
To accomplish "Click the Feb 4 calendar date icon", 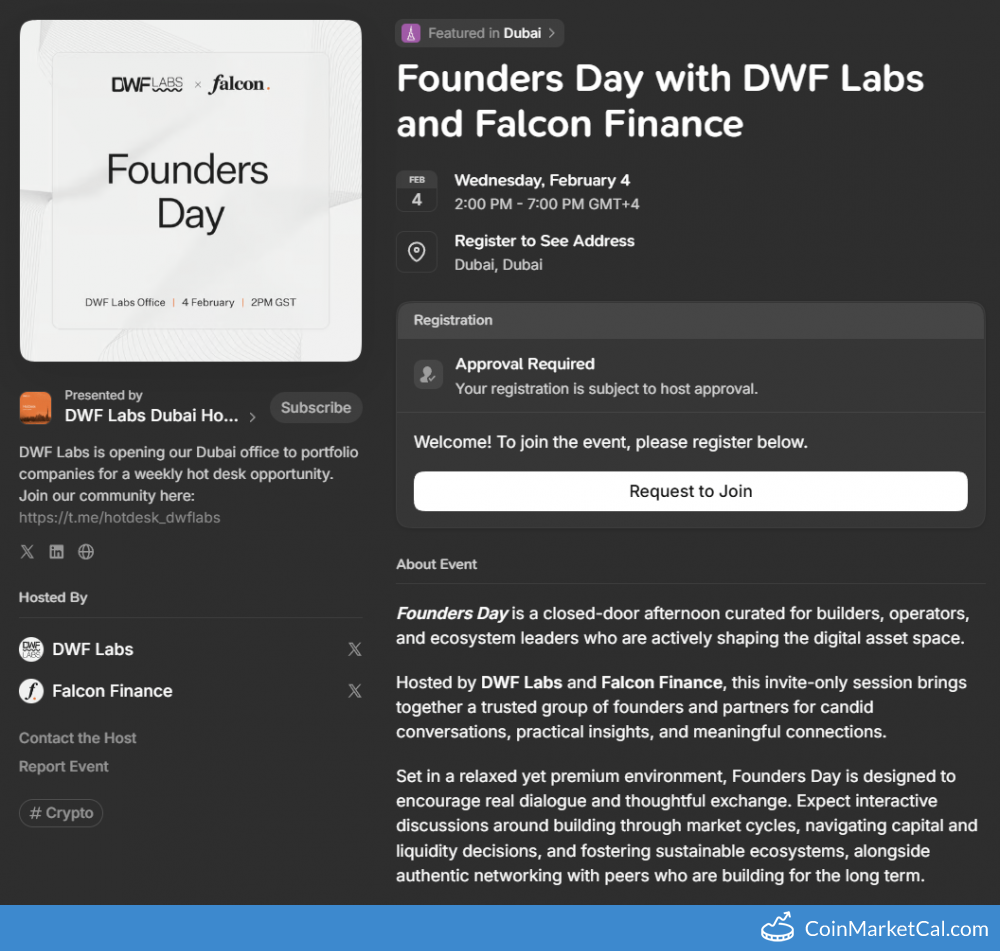I will click(x=416, y=191).
